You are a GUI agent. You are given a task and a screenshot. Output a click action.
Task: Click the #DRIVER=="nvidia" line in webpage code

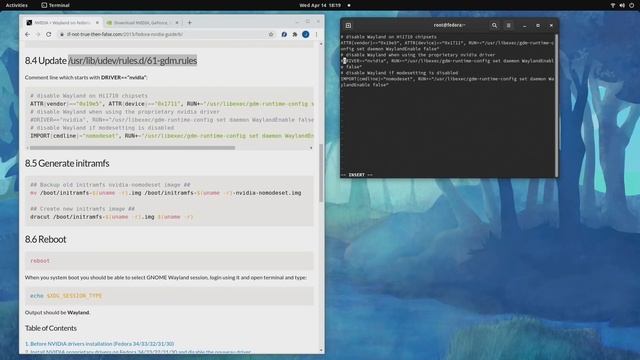tap(172, 120)
